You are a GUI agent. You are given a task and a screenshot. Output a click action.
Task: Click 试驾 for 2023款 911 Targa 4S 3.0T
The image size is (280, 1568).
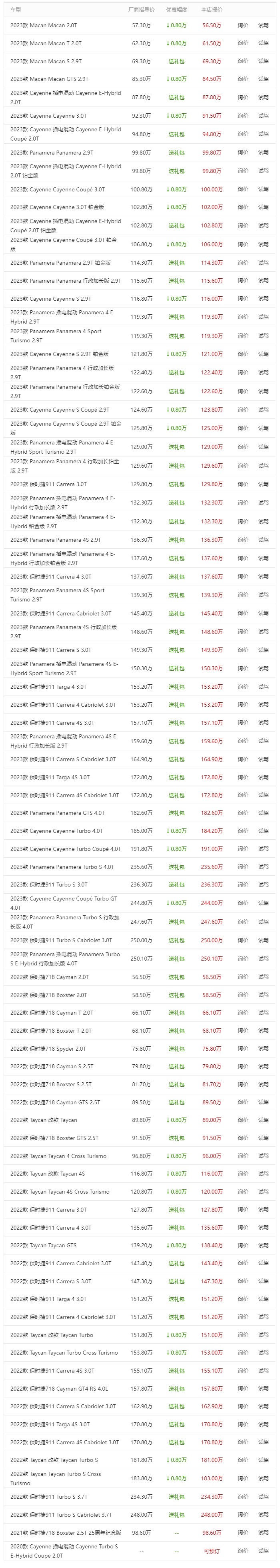pyautogui.click(x=263, y=777)
